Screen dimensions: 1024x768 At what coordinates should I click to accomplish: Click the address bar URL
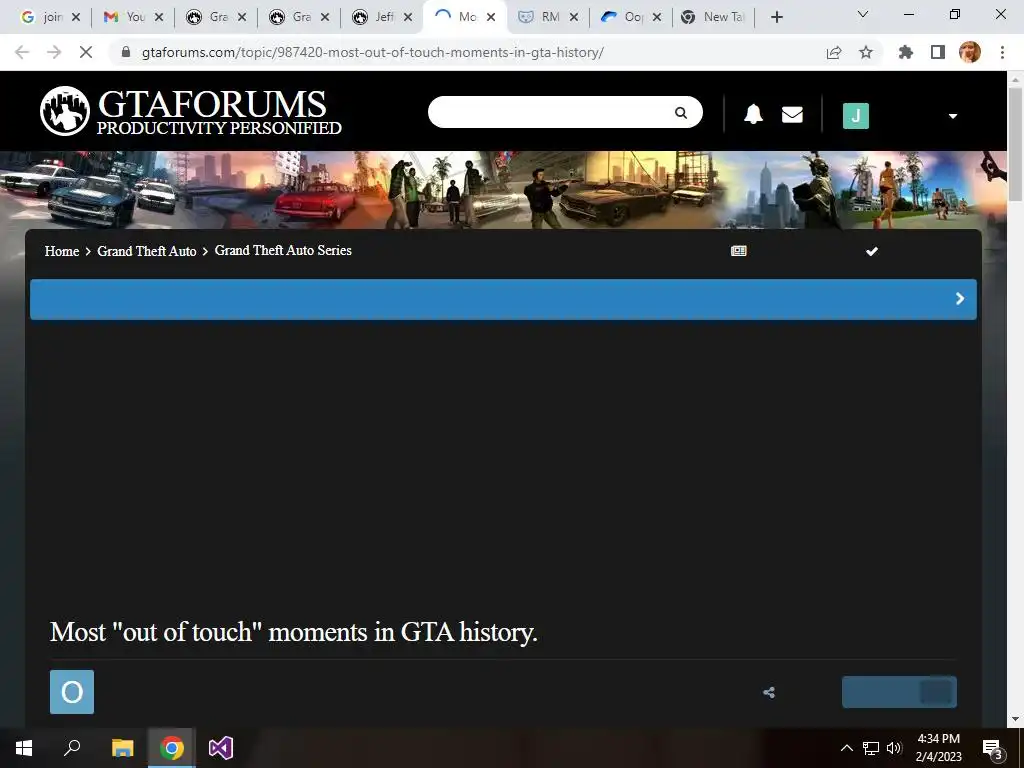[372, 52]
